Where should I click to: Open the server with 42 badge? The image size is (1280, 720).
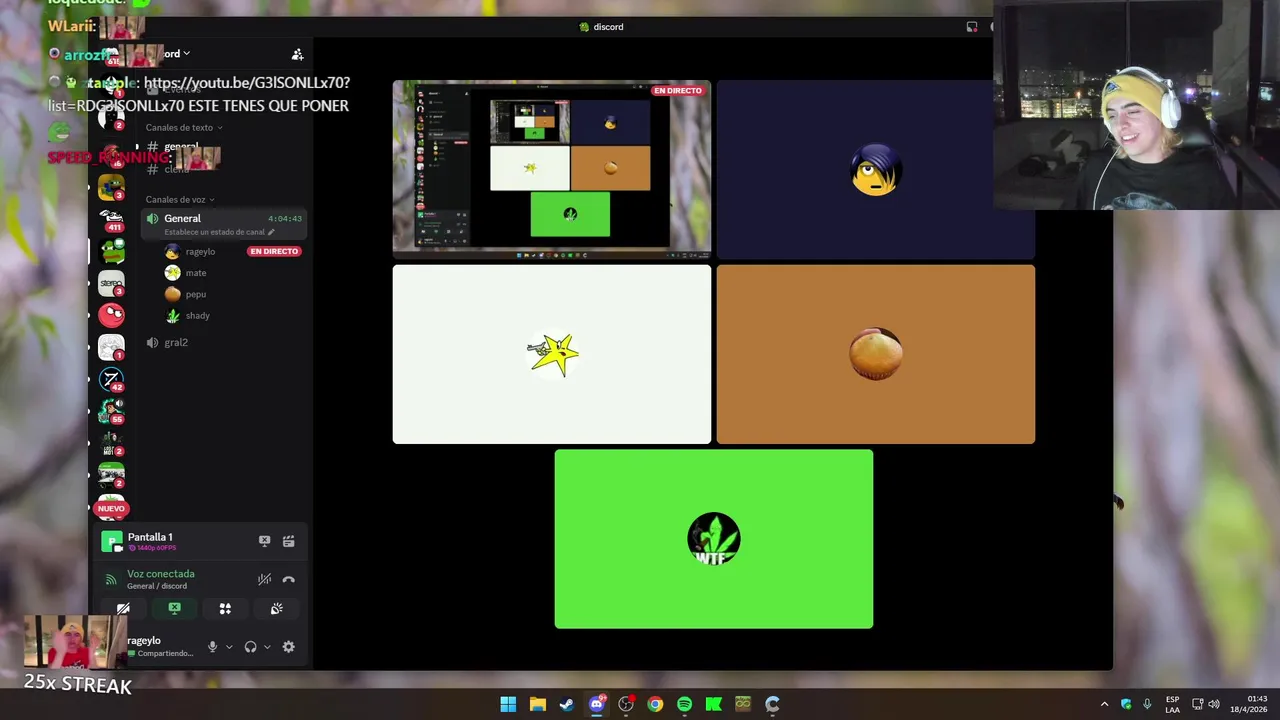coord(111,379)
